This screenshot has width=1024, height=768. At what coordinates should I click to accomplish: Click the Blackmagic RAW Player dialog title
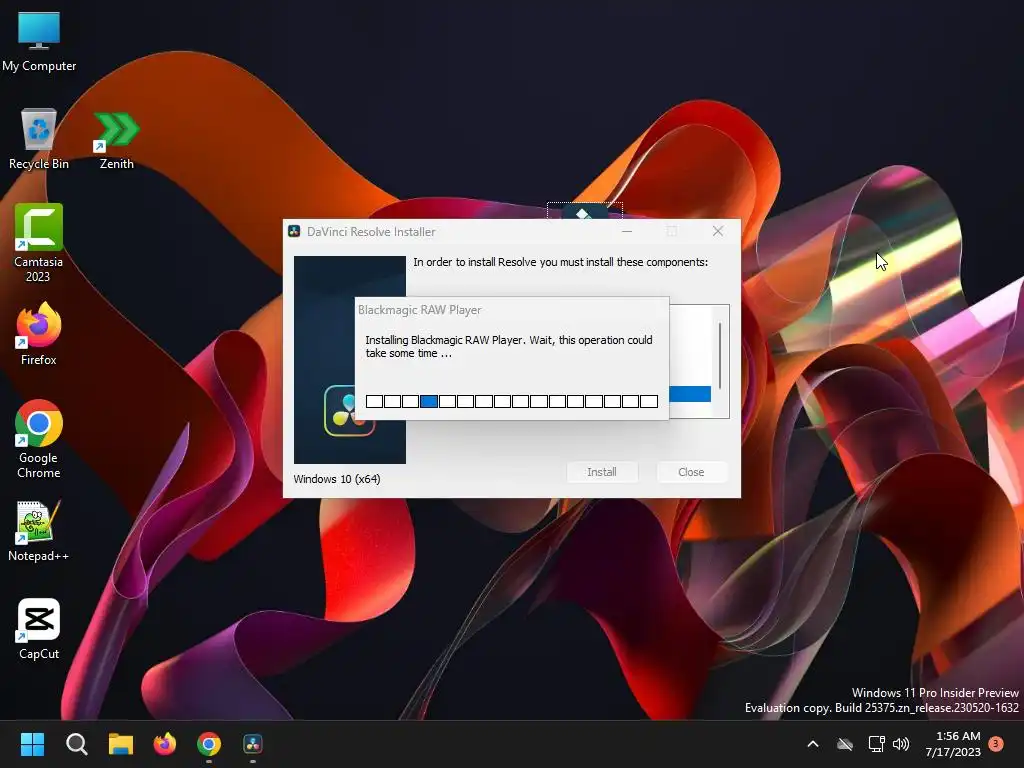(x=419, y=310)
